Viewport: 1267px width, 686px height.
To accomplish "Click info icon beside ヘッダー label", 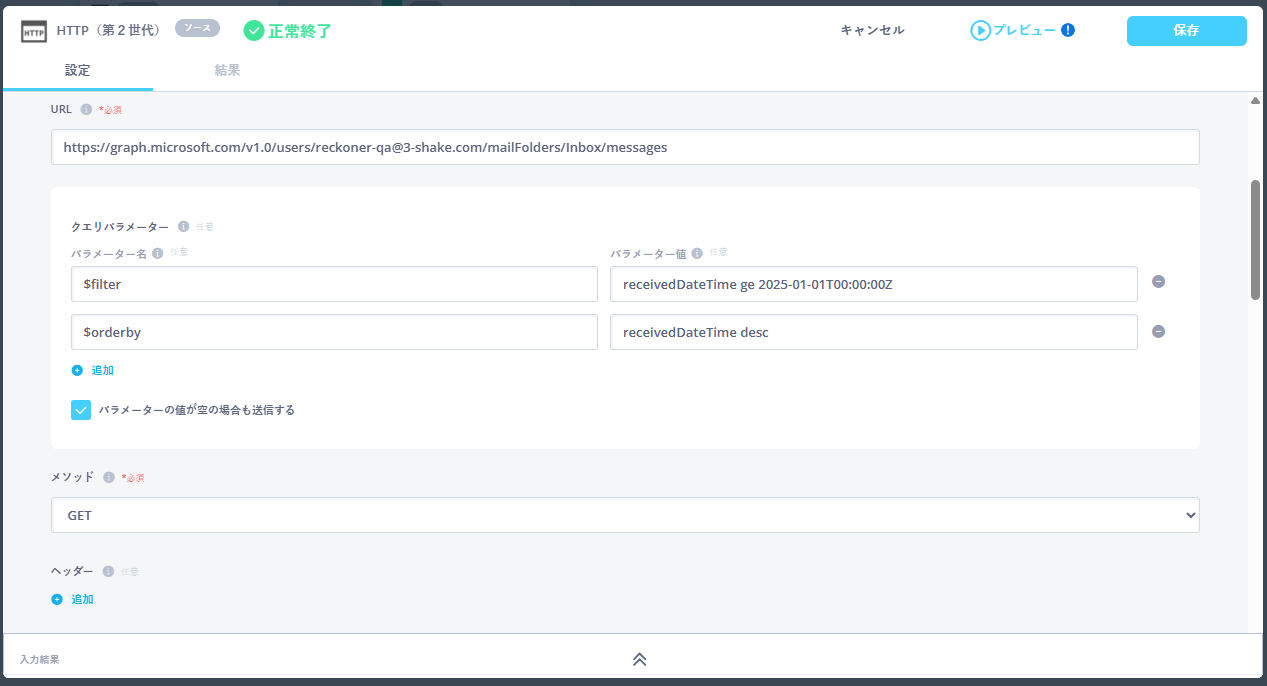I will [x=108, y=571].
